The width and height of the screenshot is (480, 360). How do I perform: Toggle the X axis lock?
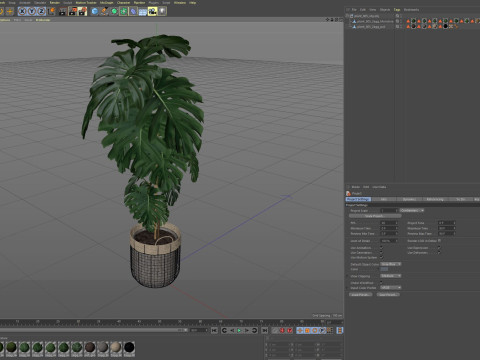click(22, 11)
